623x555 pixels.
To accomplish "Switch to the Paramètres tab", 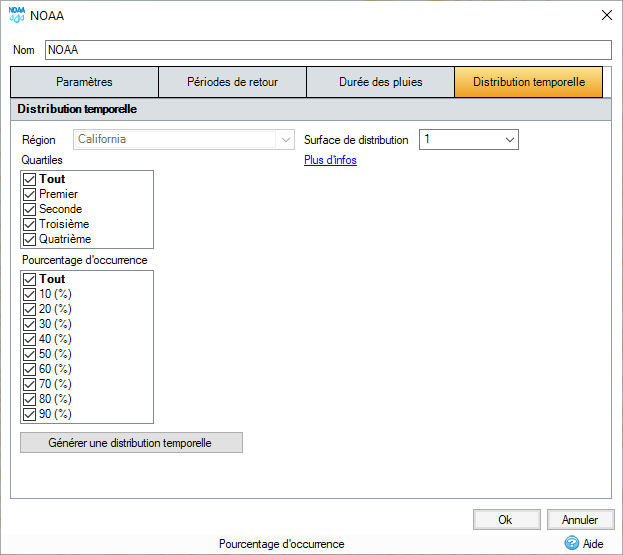I will coord(84,82).
